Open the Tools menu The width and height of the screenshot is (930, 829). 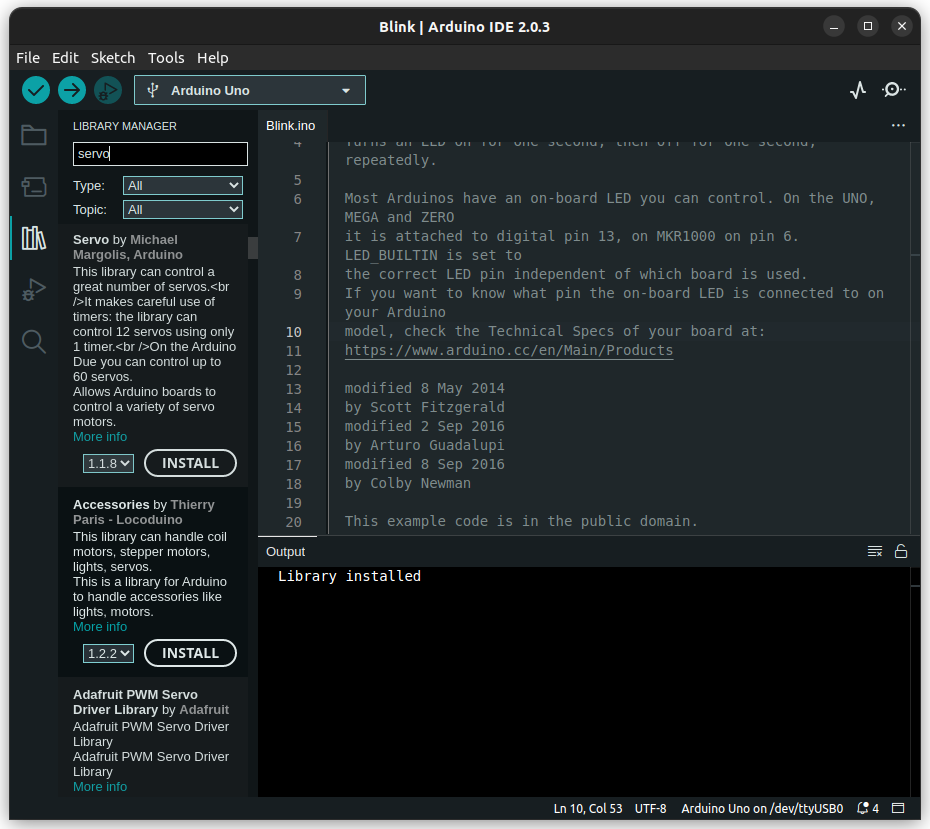[166, 58]
